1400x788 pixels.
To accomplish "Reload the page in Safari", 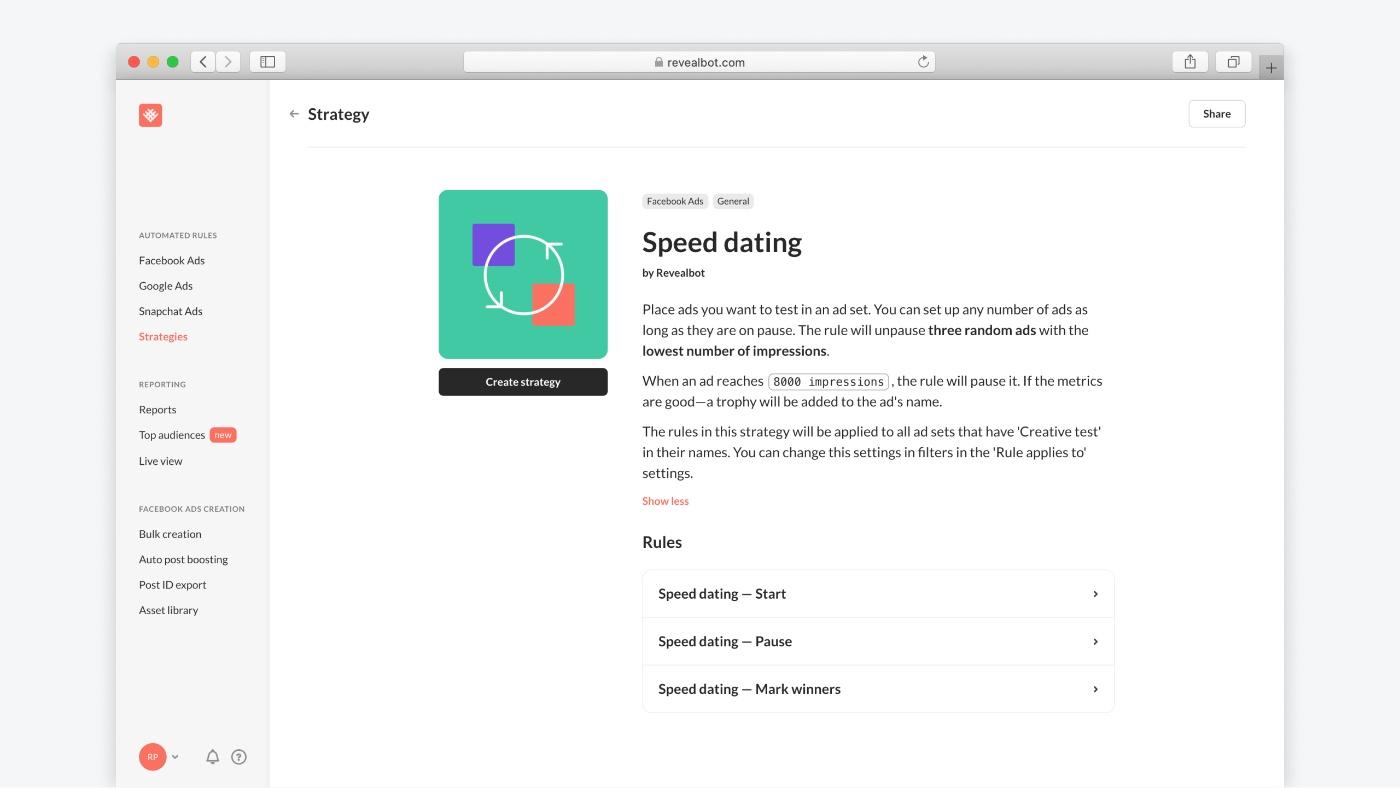I will pos(923,62).
